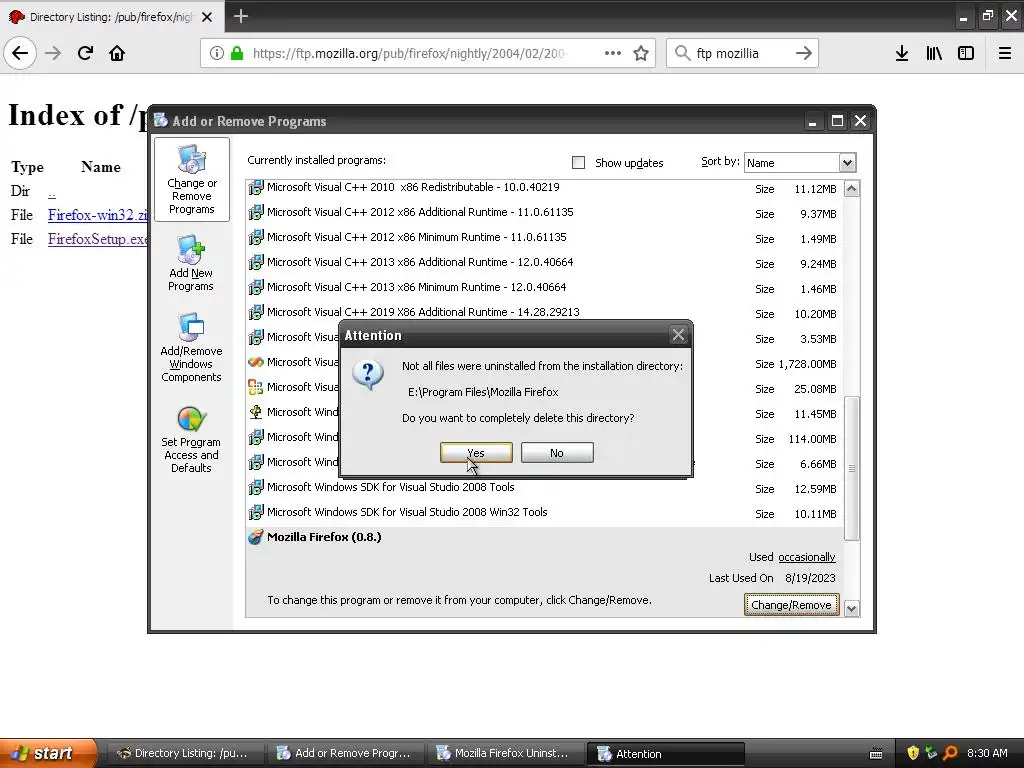Select Visual C++ 2012 x86 Minimum Runtime row
The width and height of the screenshot is (1024, 768).
545,237
